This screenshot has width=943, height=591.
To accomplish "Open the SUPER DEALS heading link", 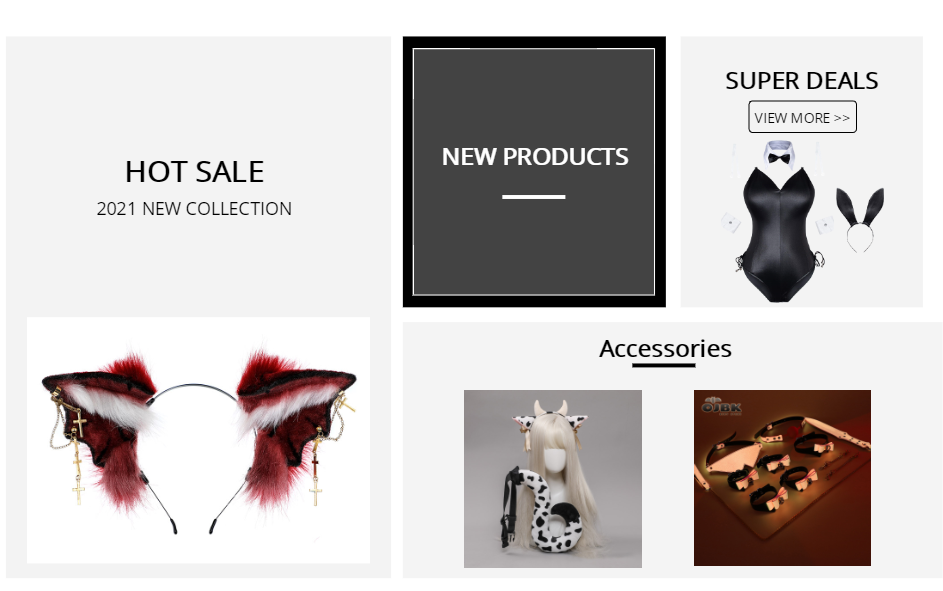I will coord(802,81).
